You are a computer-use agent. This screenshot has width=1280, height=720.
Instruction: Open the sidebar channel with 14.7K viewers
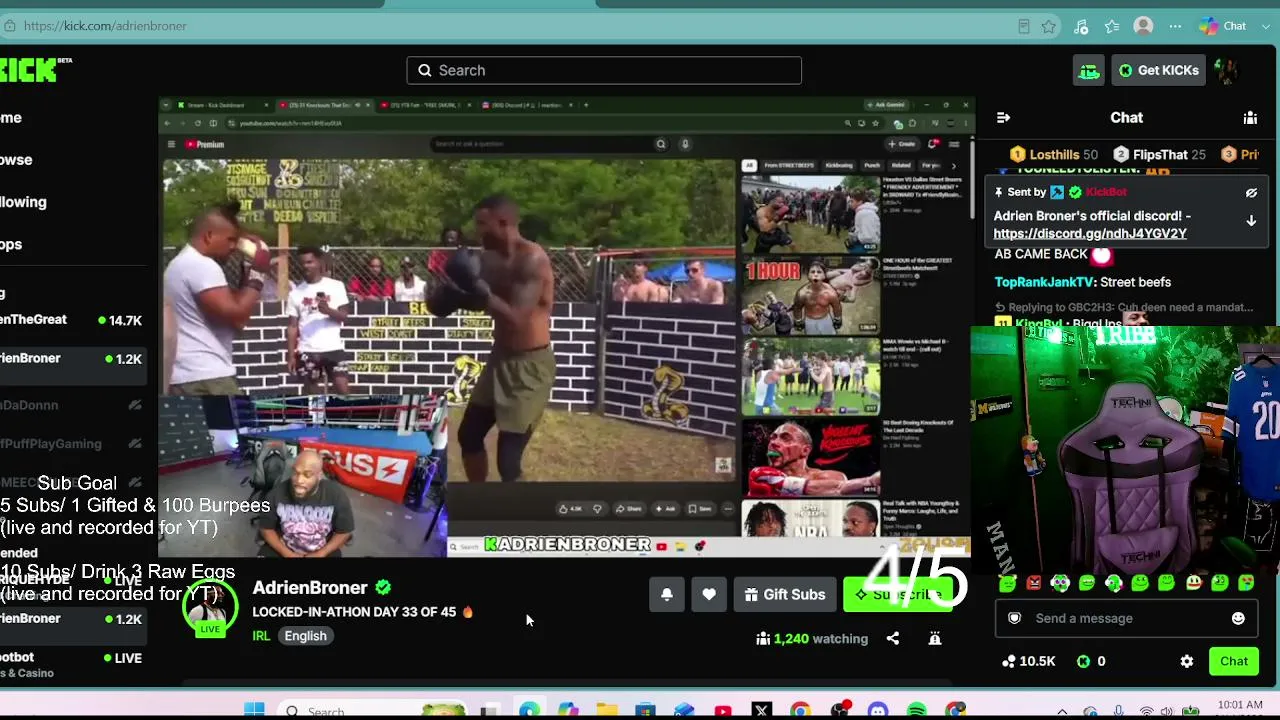pyautogui.click(x=72, y=320)
